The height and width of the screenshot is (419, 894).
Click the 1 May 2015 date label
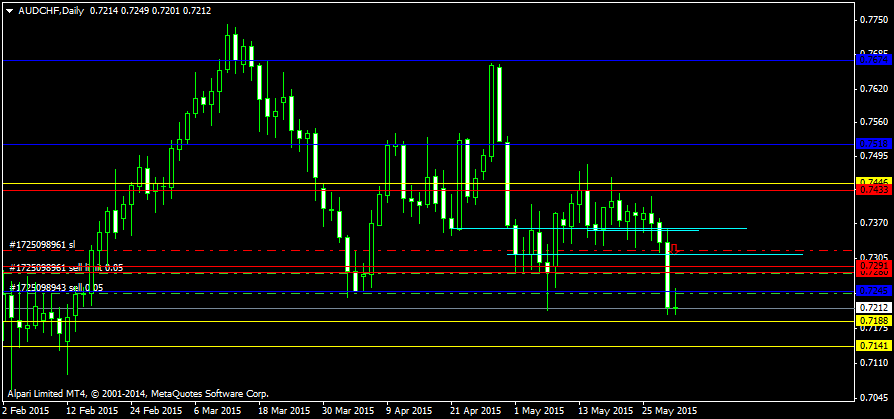point(537,410)
